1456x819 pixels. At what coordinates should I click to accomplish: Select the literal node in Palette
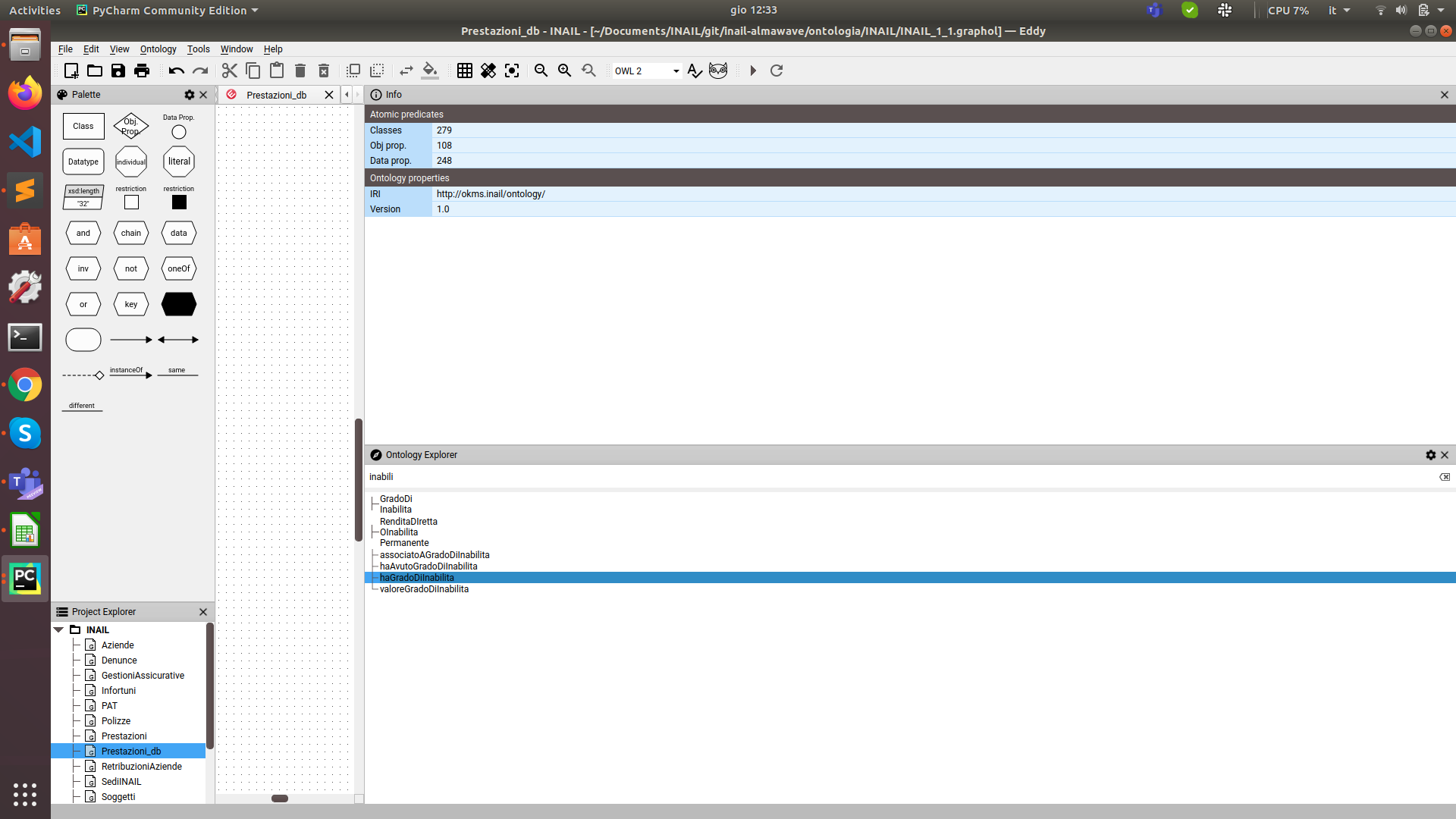[179, 162]
